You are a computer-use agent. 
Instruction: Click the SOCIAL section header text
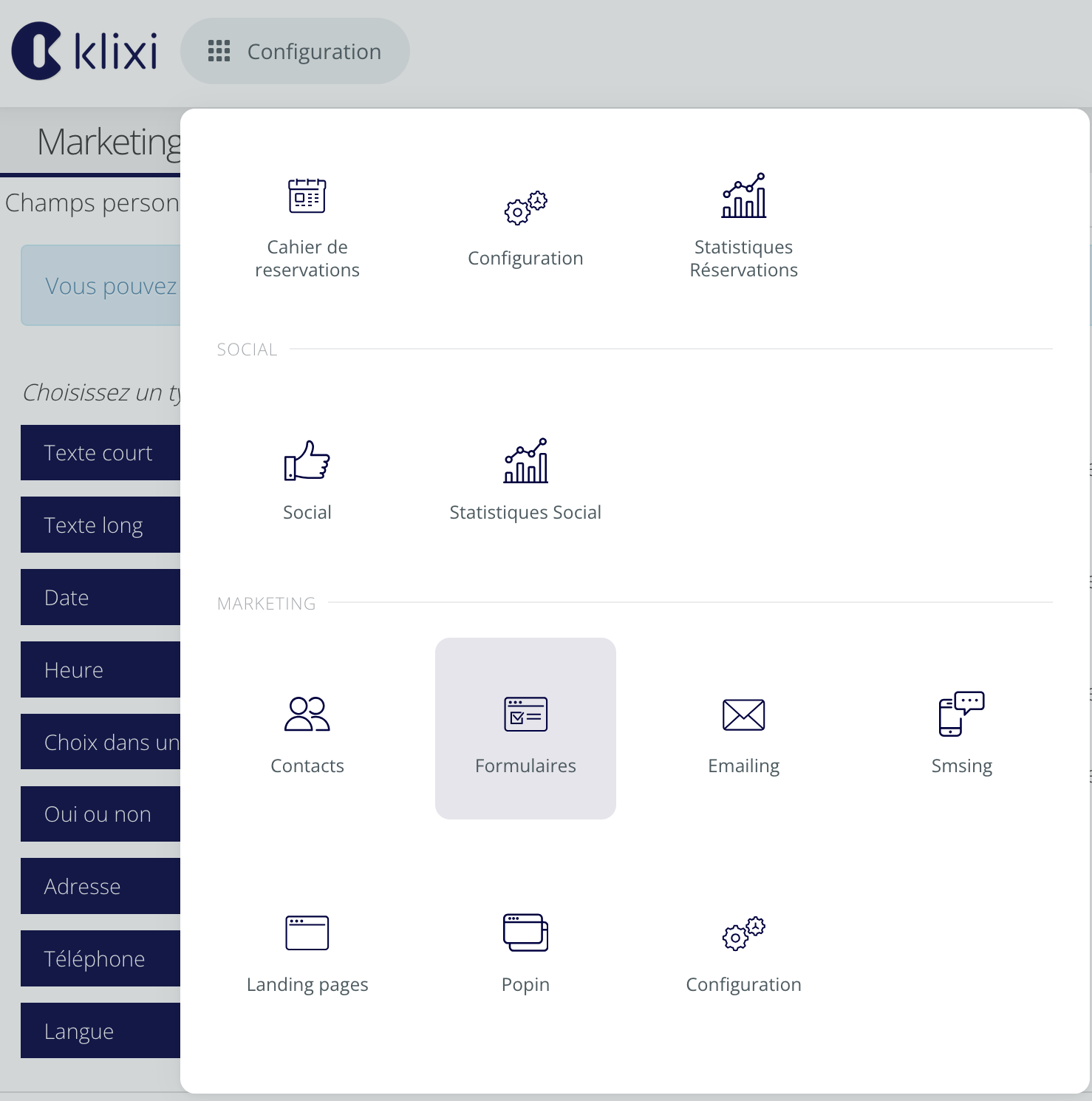[x=247, y=350]
